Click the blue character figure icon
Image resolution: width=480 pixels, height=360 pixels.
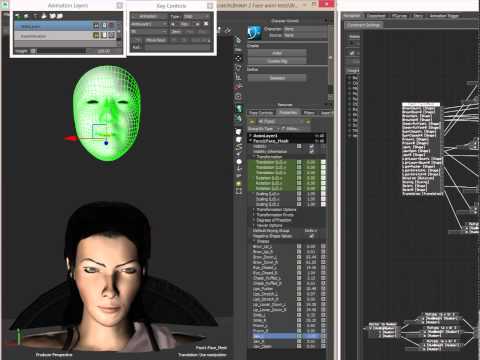click(x=254, y=32)
